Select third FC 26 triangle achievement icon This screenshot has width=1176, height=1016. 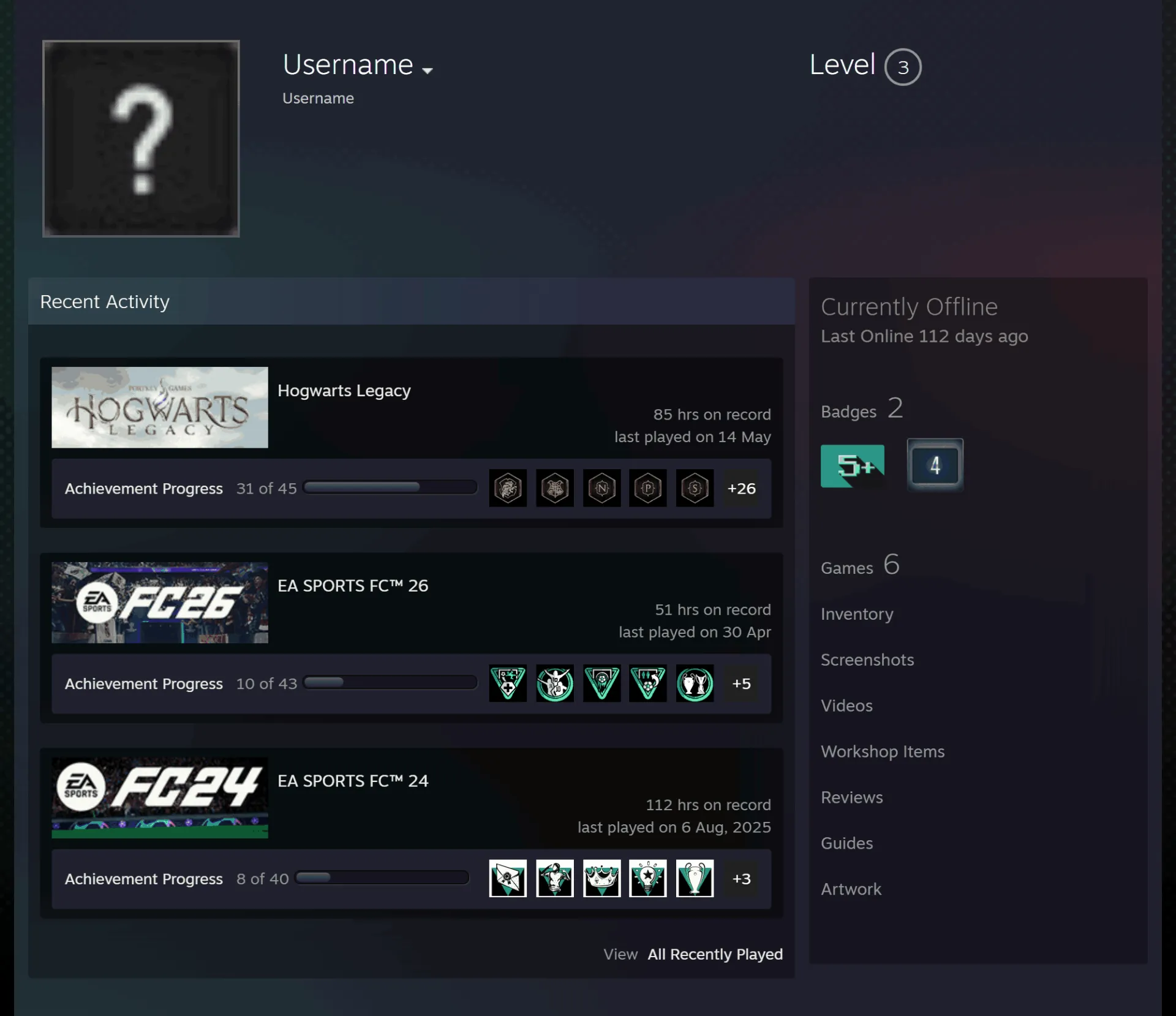[601, 683]
